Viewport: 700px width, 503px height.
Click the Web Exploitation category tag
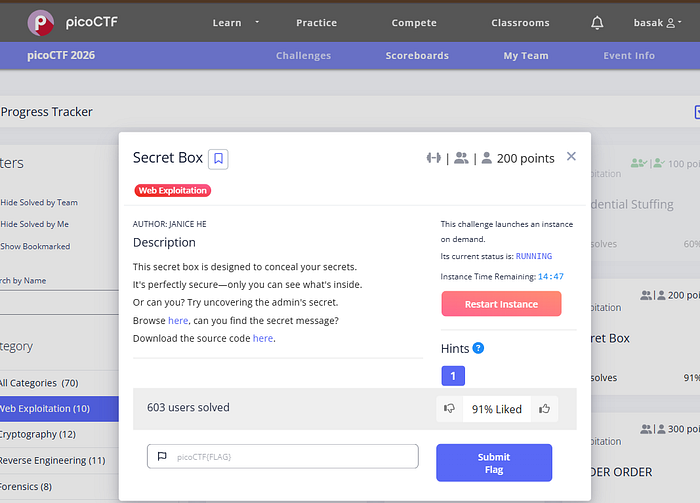click(x=172, y=191)
